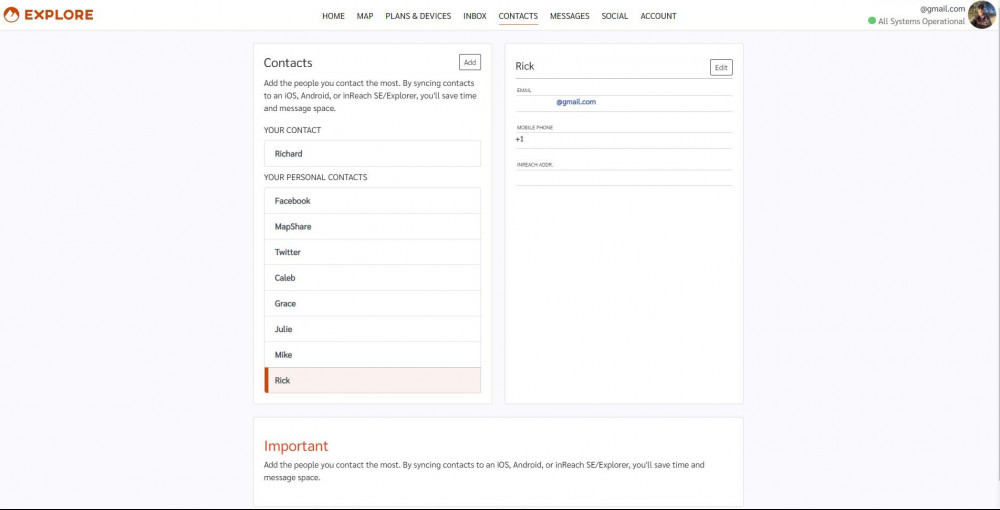
Task: Select the Richard contact
Action: pyautogui.click(x=372, y=154)
